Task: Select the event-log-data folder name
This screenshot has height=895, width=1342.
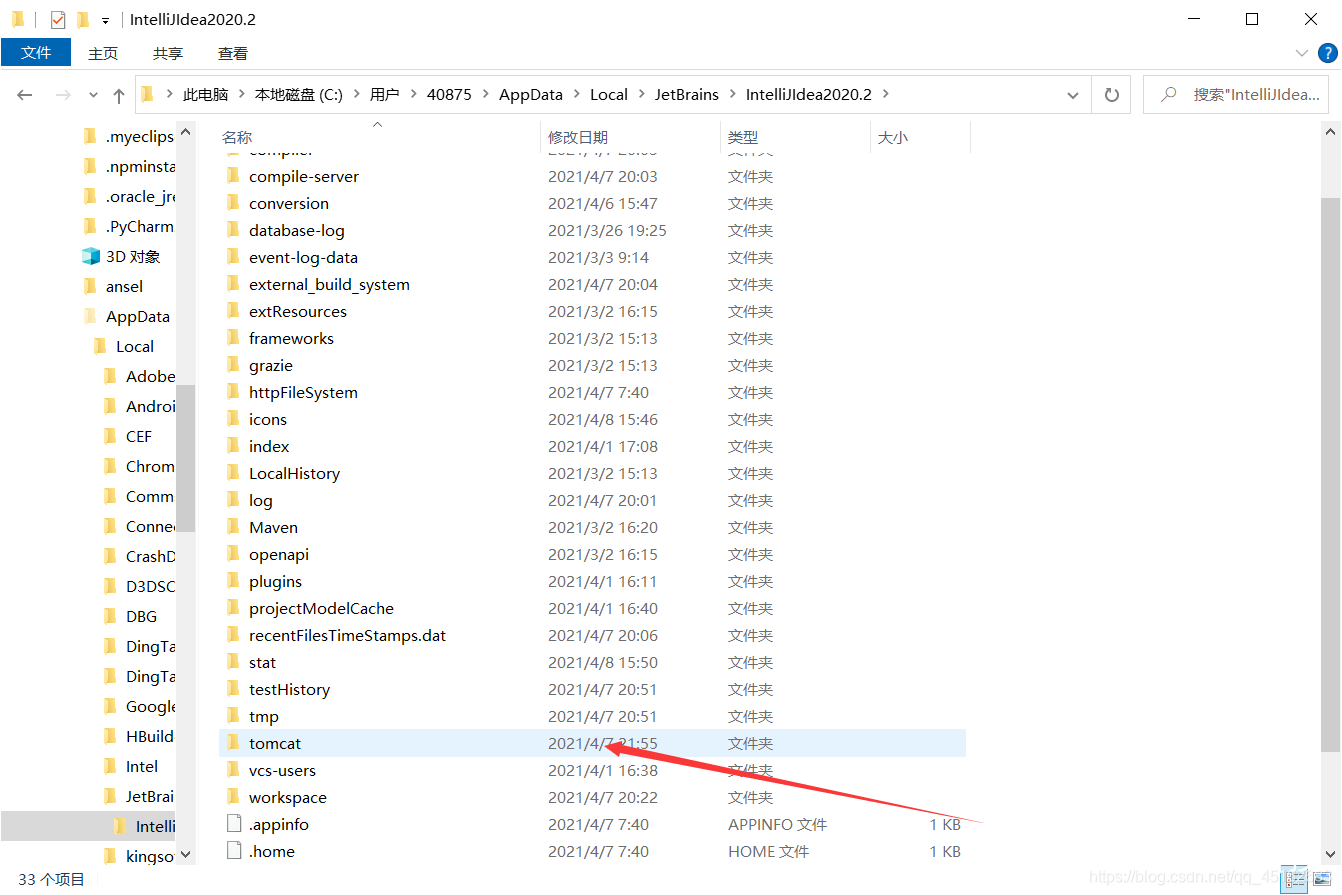Action: coord(303,257)
